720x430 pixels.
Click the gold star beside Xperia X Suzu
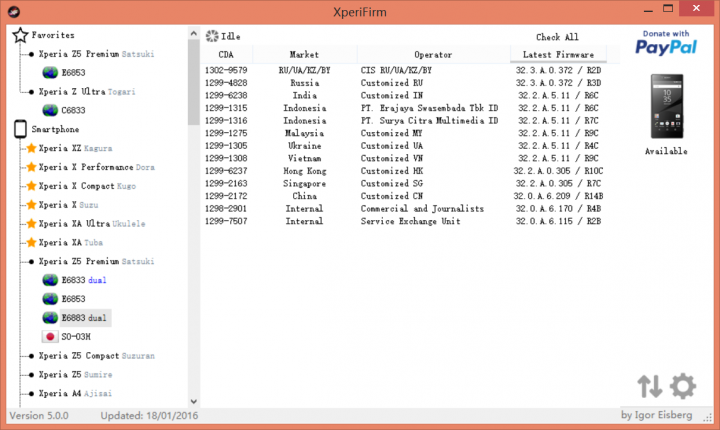tap(31, 204)
